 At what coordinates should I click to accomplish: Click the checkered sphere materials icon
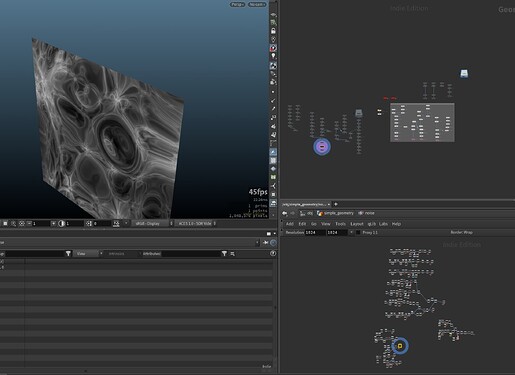[x=273, y=66]
